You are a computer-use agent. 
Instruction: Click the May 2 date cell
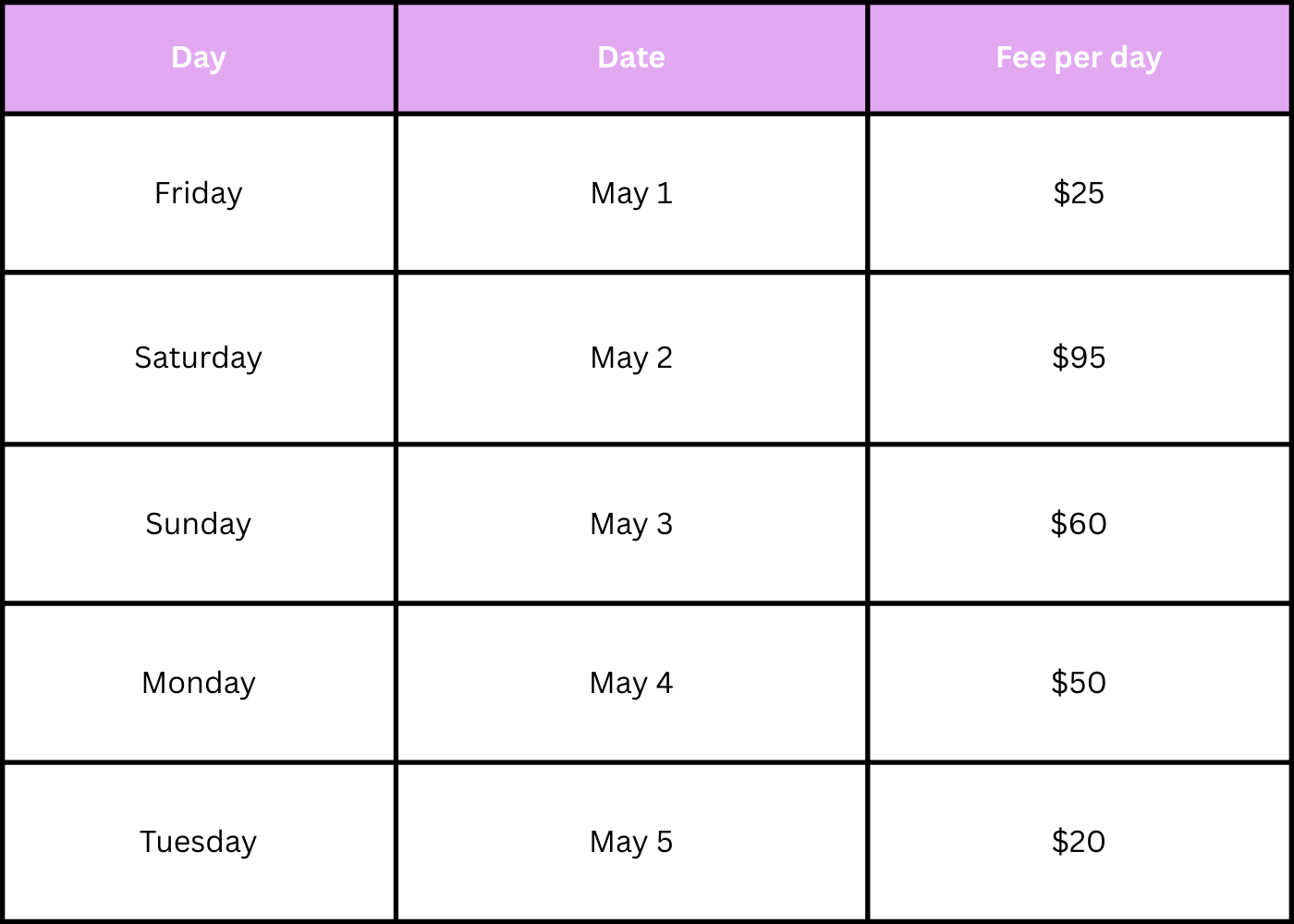[x=631, y=359]
